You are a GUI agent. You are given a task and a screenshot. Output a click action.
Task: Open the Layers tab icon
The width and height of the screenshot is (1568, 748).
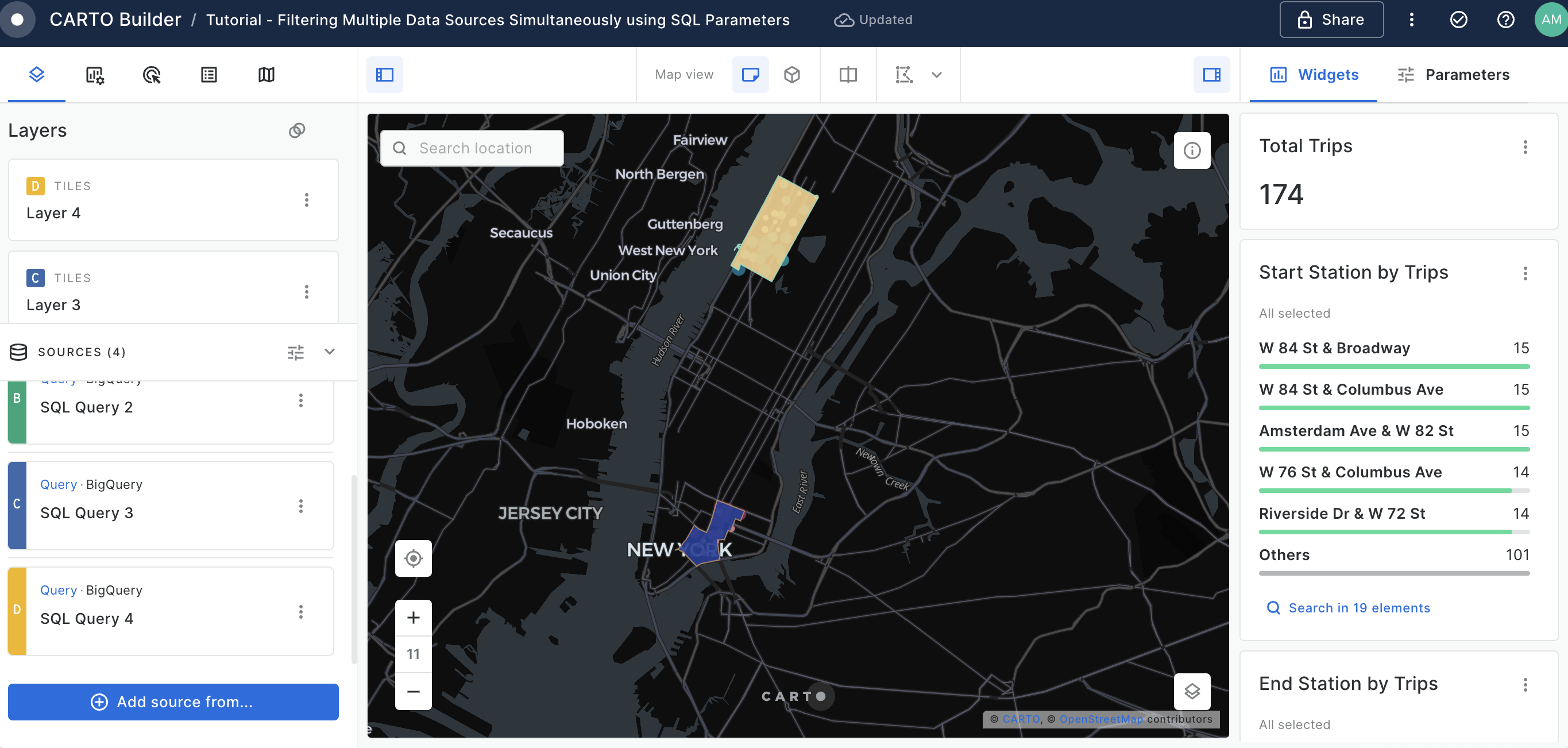pyautogui.click(x=37, y=75)
